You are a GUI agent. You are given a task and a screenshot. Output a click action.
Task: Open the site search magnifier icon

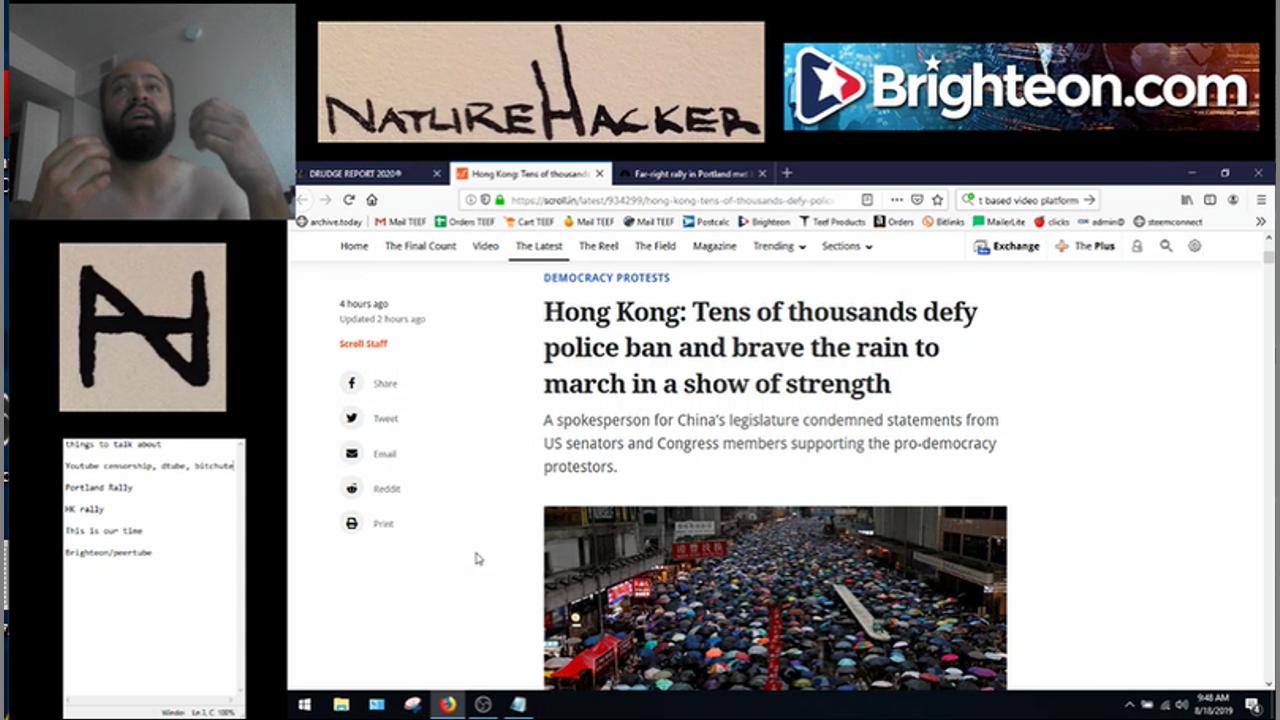(1166, 246)
